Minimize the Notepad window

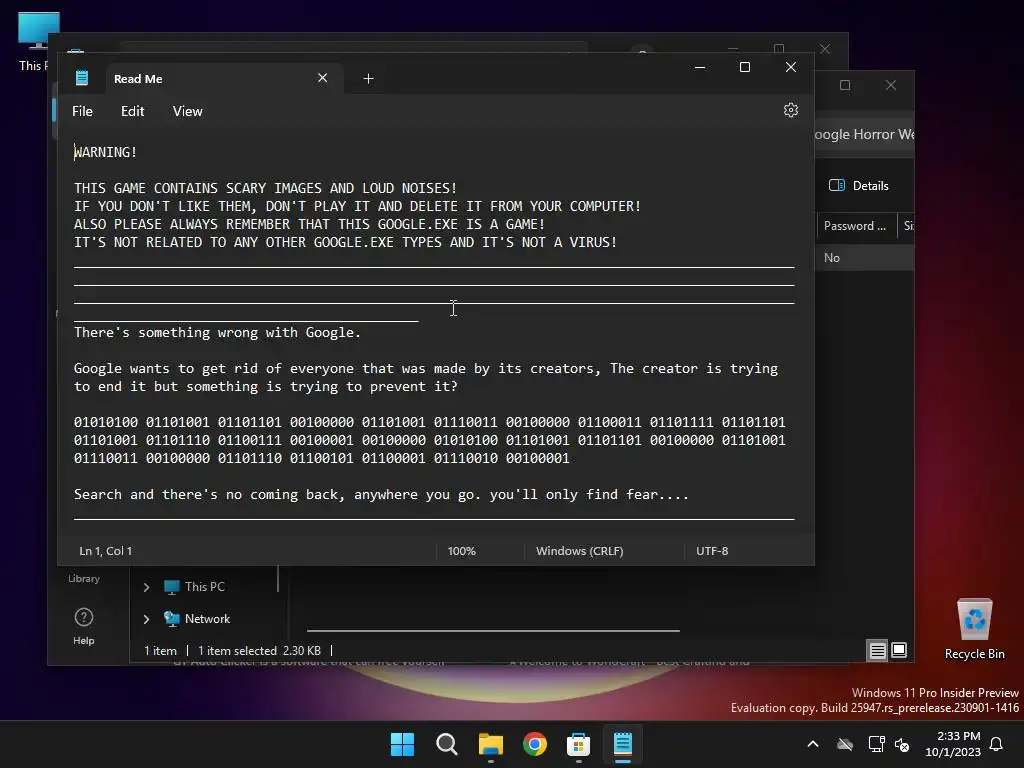[x=699, y=67]
